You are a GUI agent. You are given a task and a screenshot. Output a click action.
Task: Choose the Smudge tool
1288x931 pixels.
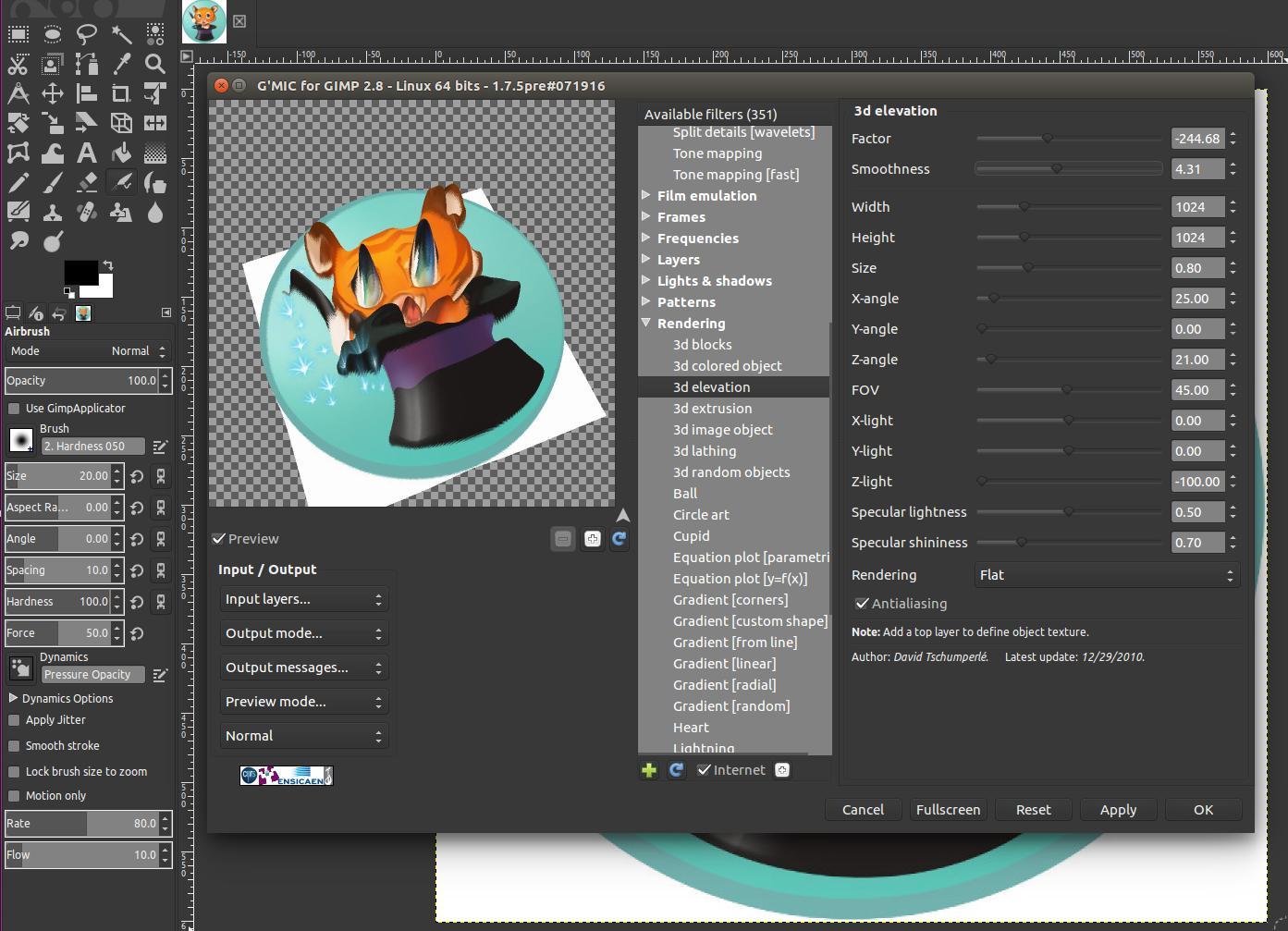tap(18, 241)
